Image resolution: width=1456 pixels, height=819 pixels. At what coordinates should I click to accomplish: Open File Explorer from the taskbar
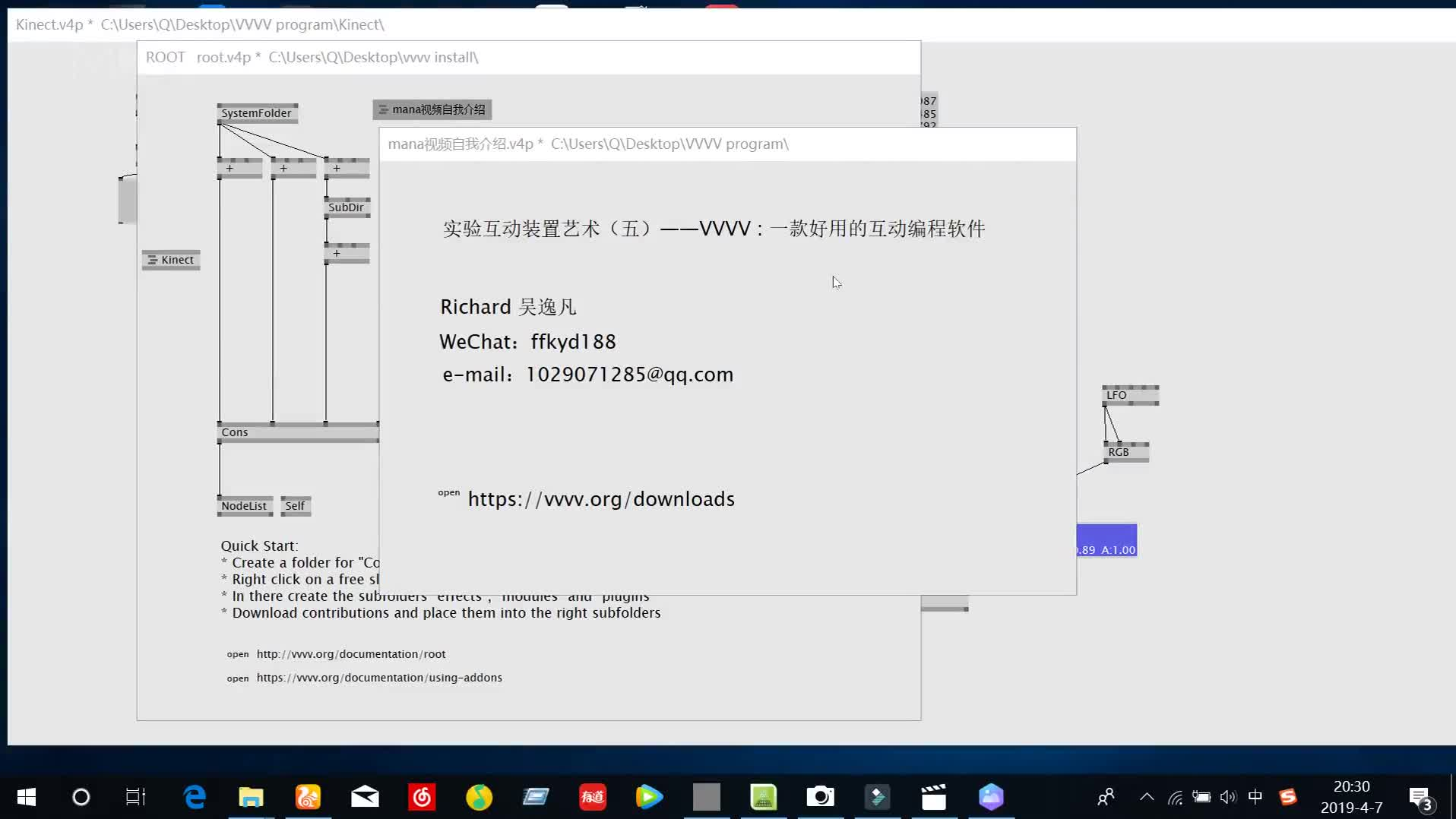(x=251, y=796)
